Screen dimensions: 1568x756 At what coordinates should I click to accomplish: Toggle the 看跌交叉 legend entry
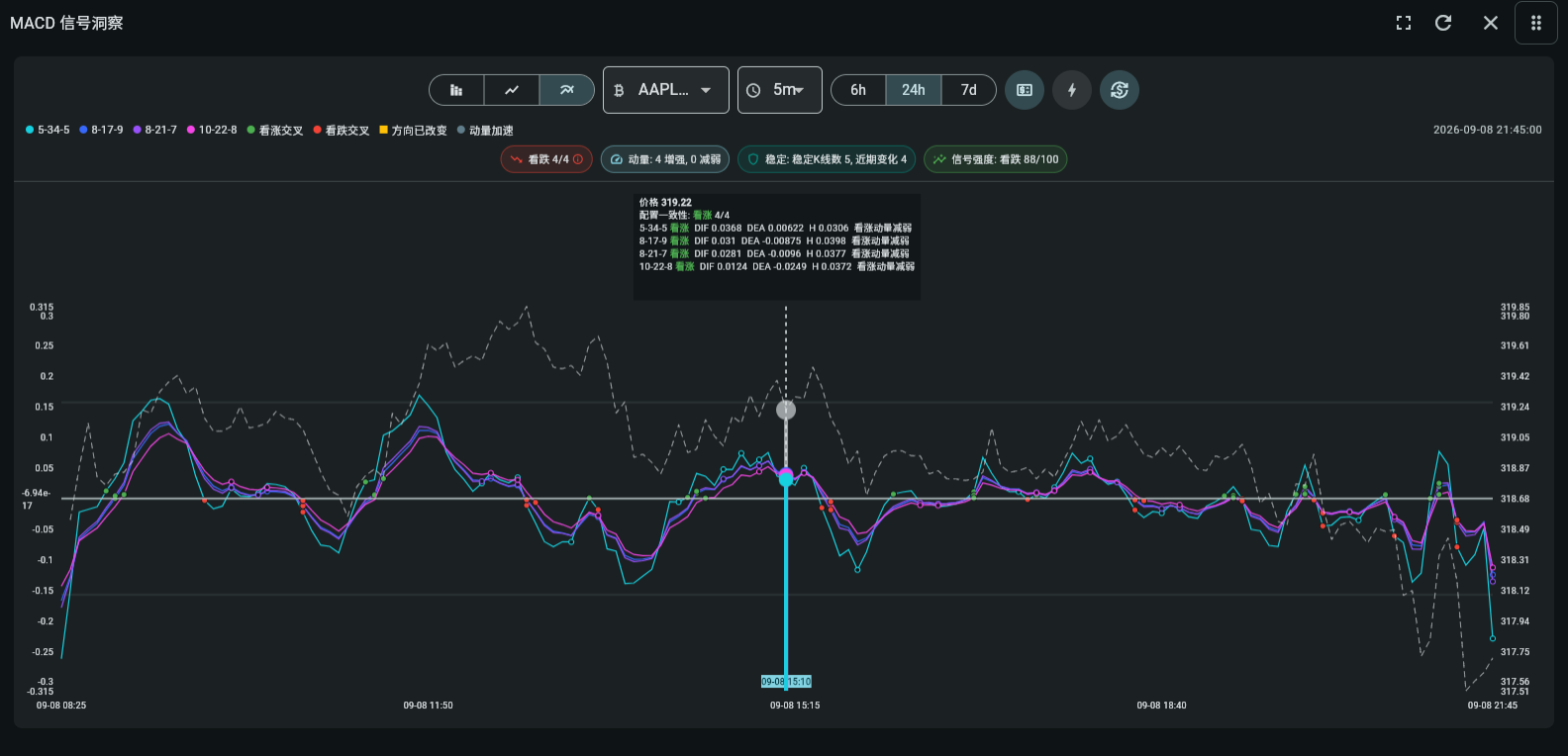(342, 130)
